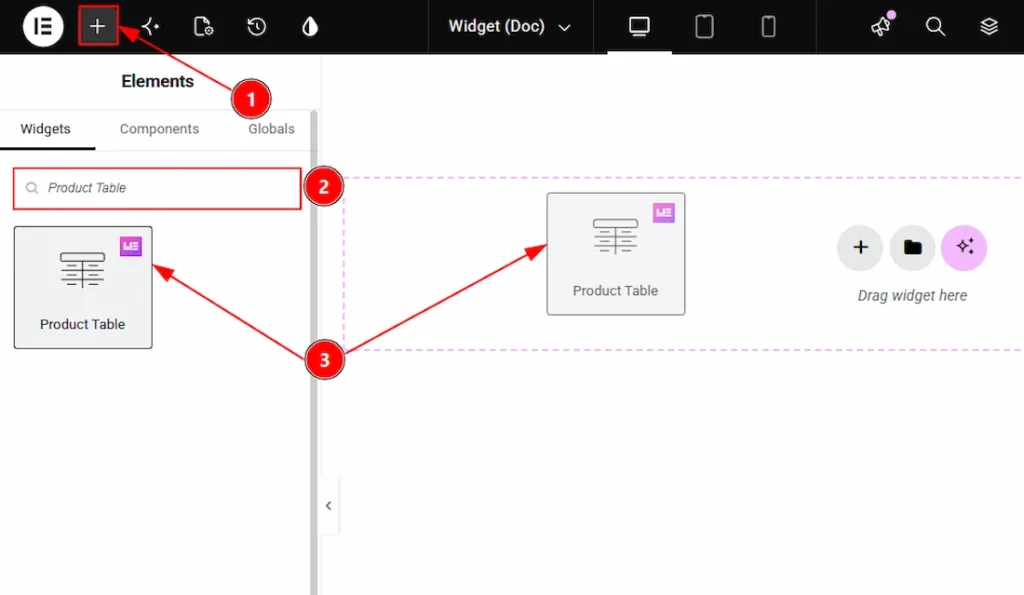
Task: Open the site styles droplet icon
Action: pyautogui.click(x=310, y=26)
